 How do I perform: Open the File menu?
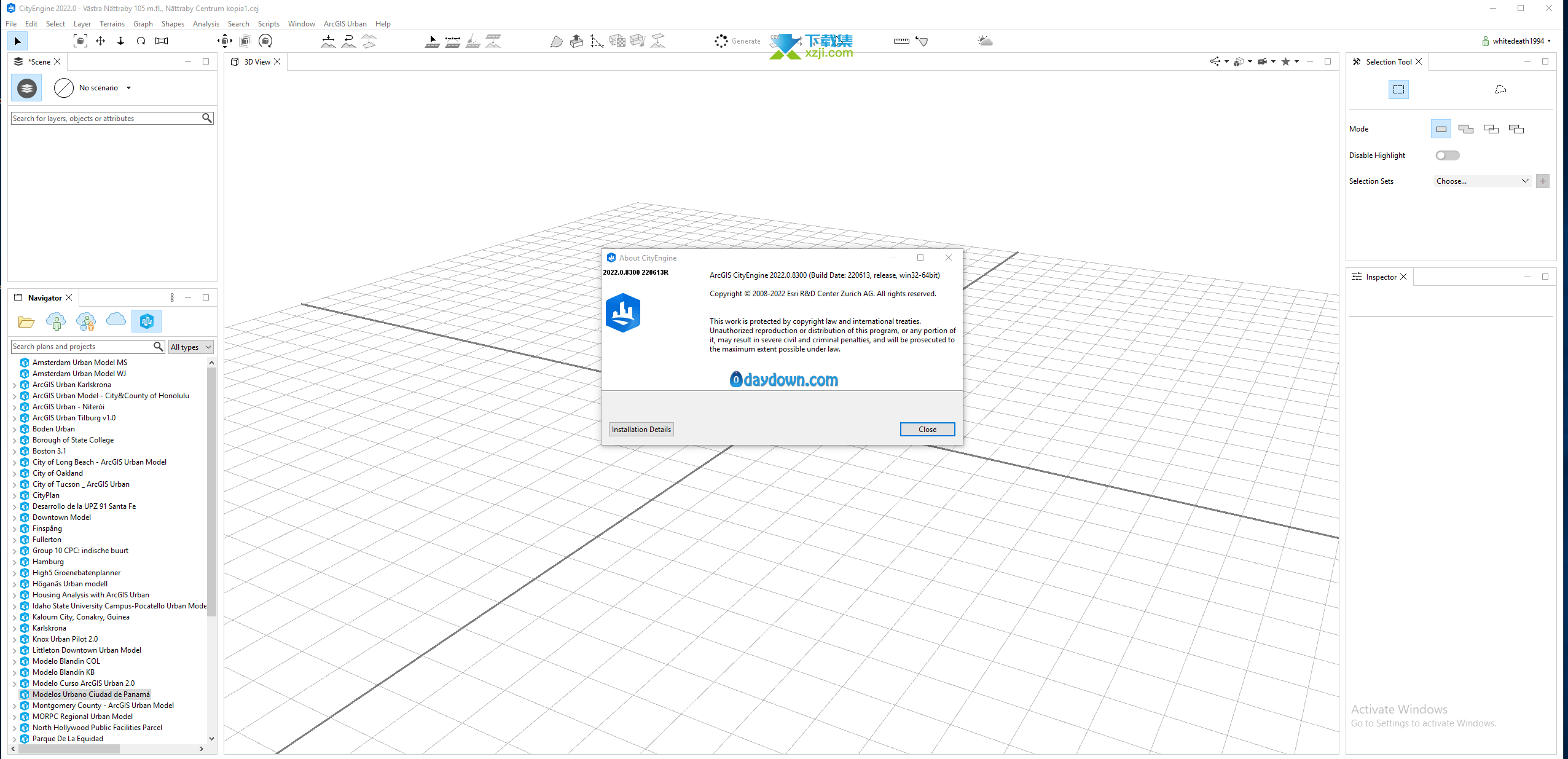pyautogui.click(x=11, y=24)
